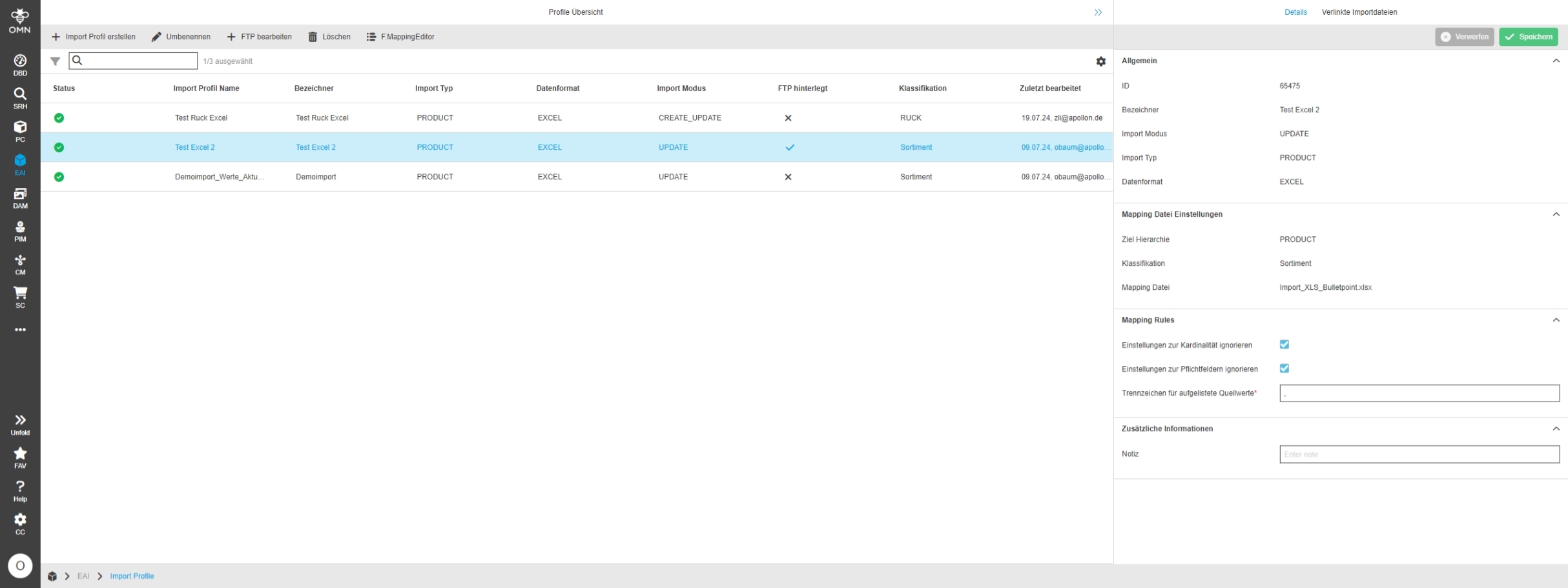Click the breadcrumb cube home icon
1568x588 pixels.
[x=52, y=576]
